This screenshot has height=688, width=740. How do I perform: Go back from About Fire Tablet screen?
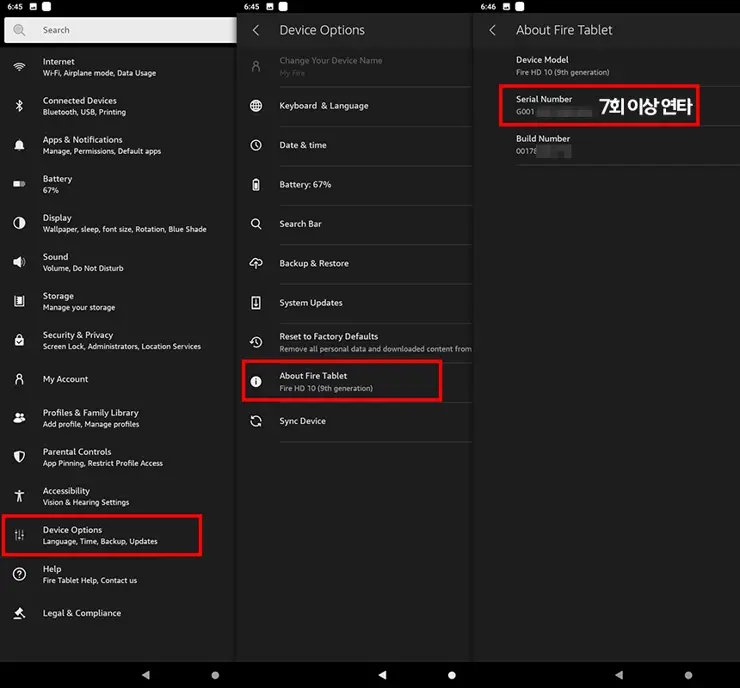coord(492,30)
